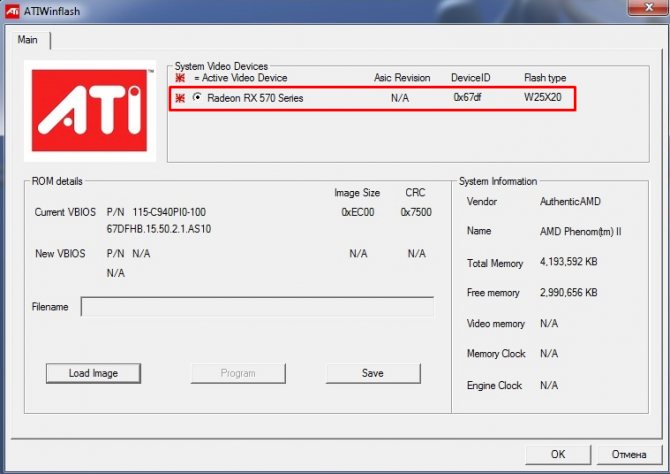
Task: Click the Engine Clock label
Action: tap(494, 386)
